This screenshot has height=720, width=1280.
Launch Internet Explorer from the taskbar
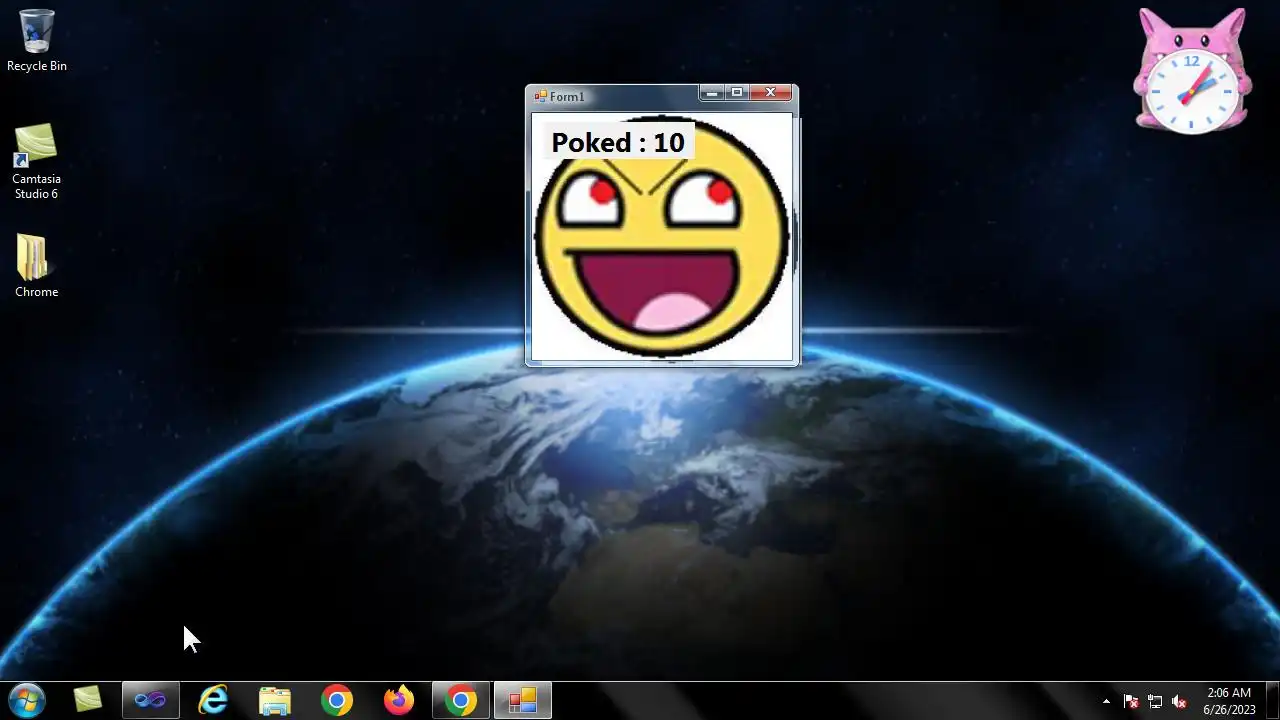coord(213,700)
